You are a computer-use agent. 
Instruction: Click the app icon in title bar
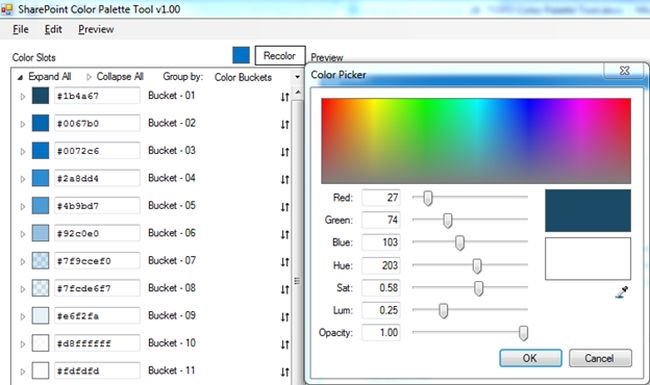point(7,9)
